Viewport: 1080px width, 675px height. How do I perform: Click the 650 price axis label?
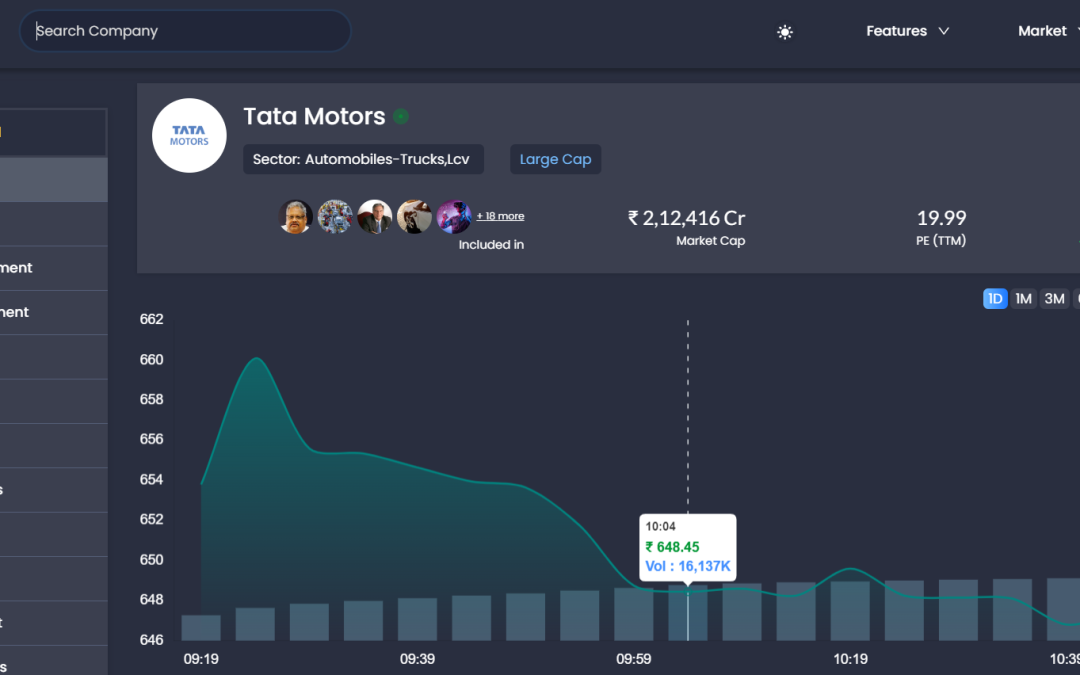(152, 559)
